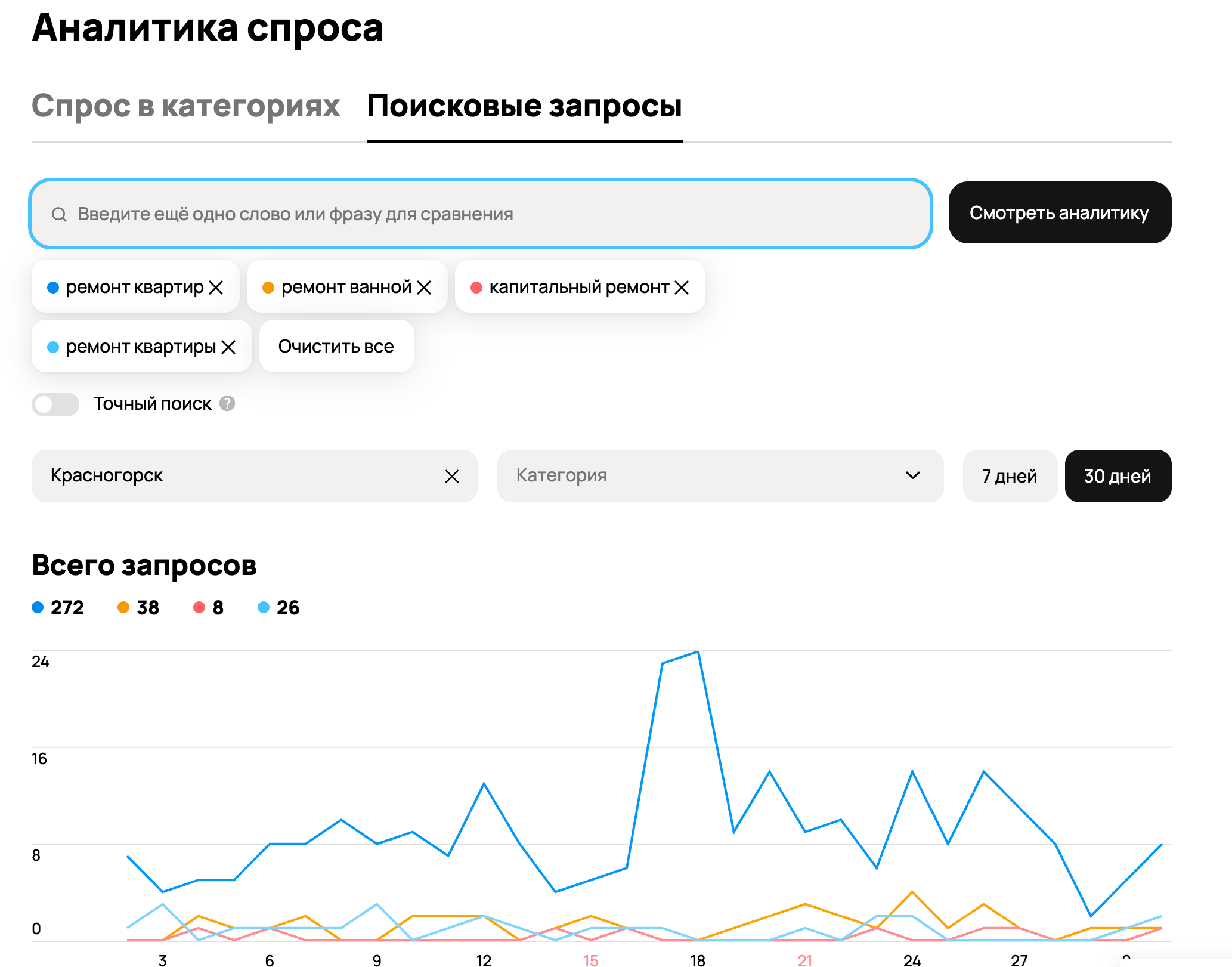
Task: Click blue legend dot for 272
Action: tap(38, 607)
